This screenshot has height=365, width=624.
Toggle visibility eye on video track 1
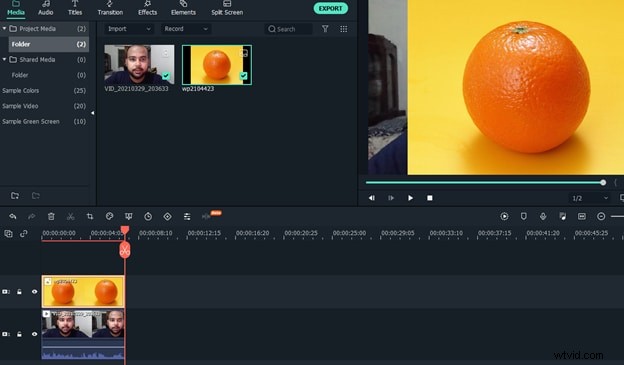[x=35, y=334]
